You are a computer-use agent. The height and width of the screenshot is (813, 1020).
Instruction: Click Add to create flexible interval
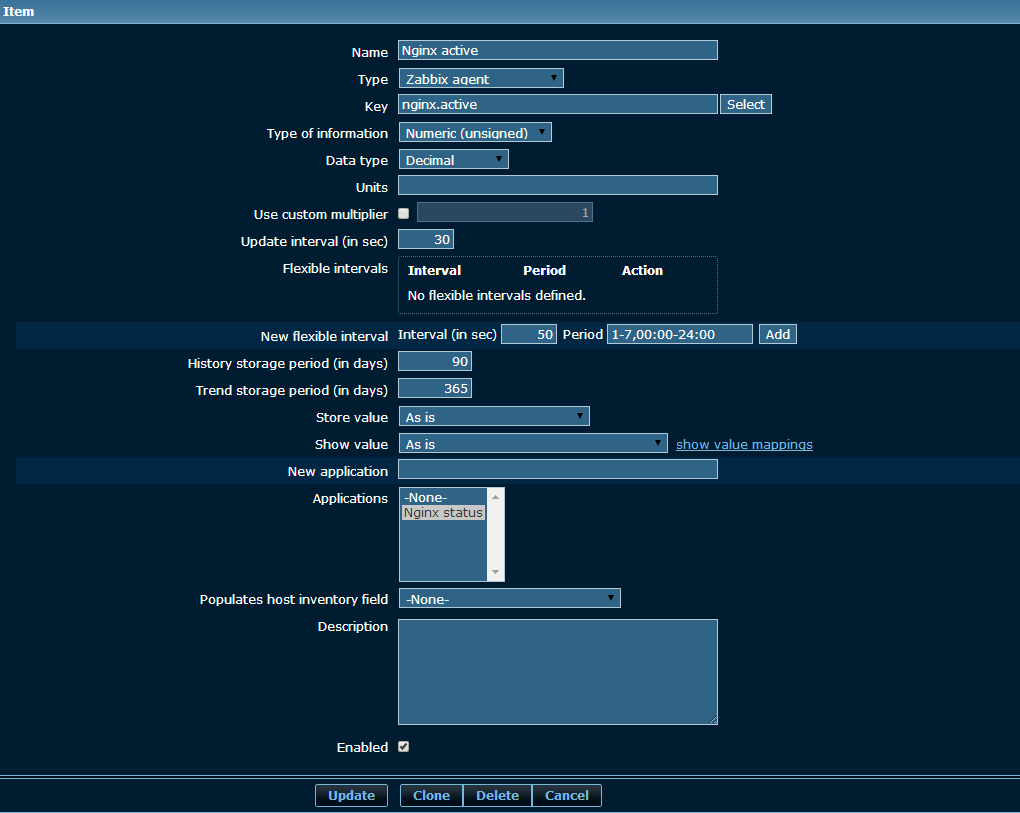[x=777, y=335]
